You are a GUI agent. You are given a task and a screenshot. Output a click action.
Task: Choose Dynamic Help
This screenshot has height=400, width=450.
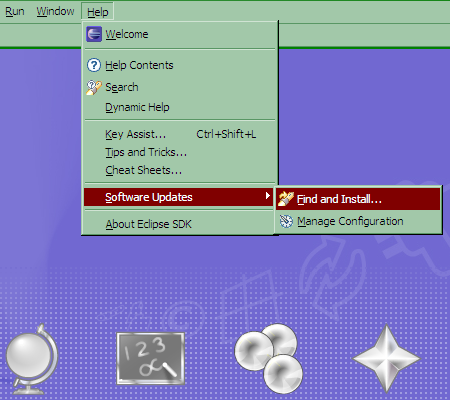pyautogui.click(x=180, y=107)
